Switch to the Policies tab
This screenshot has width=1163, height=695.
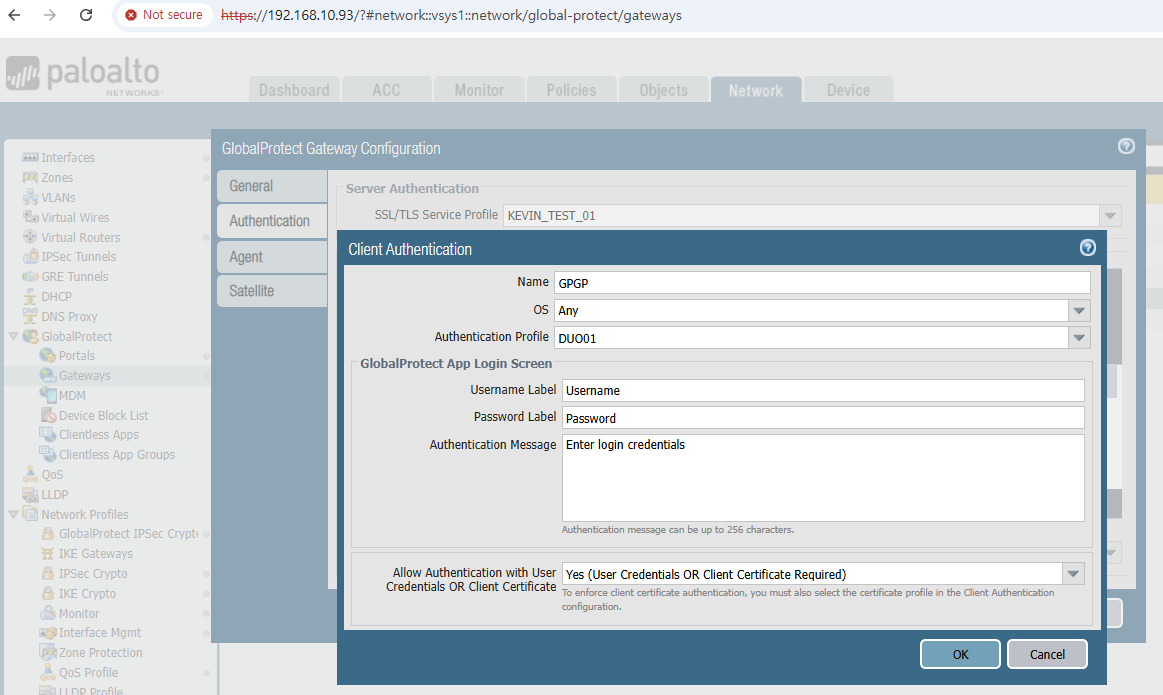click(571, 90)
